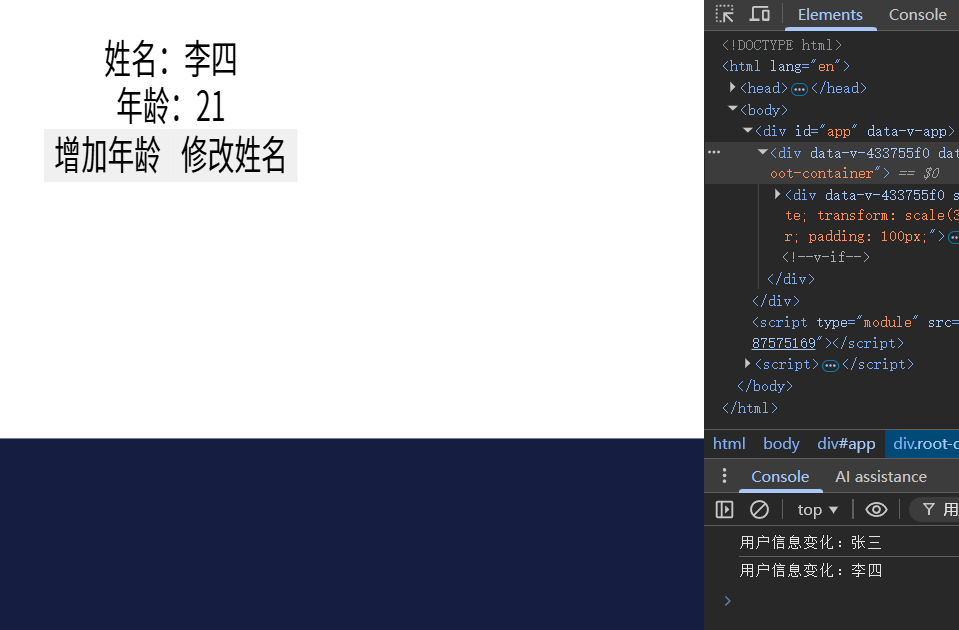Clear console with the ban icon
959x630 pixels.
759,510
